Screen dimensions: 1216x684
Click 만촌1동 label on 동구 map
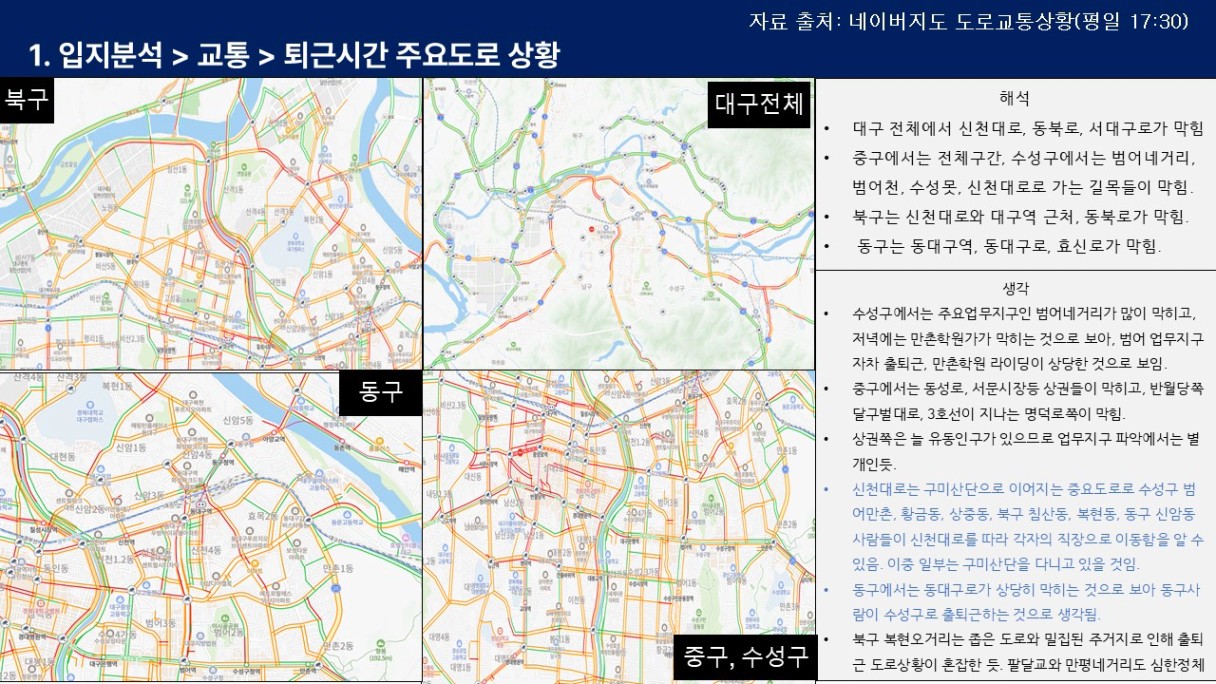click(x=337, y=568)
